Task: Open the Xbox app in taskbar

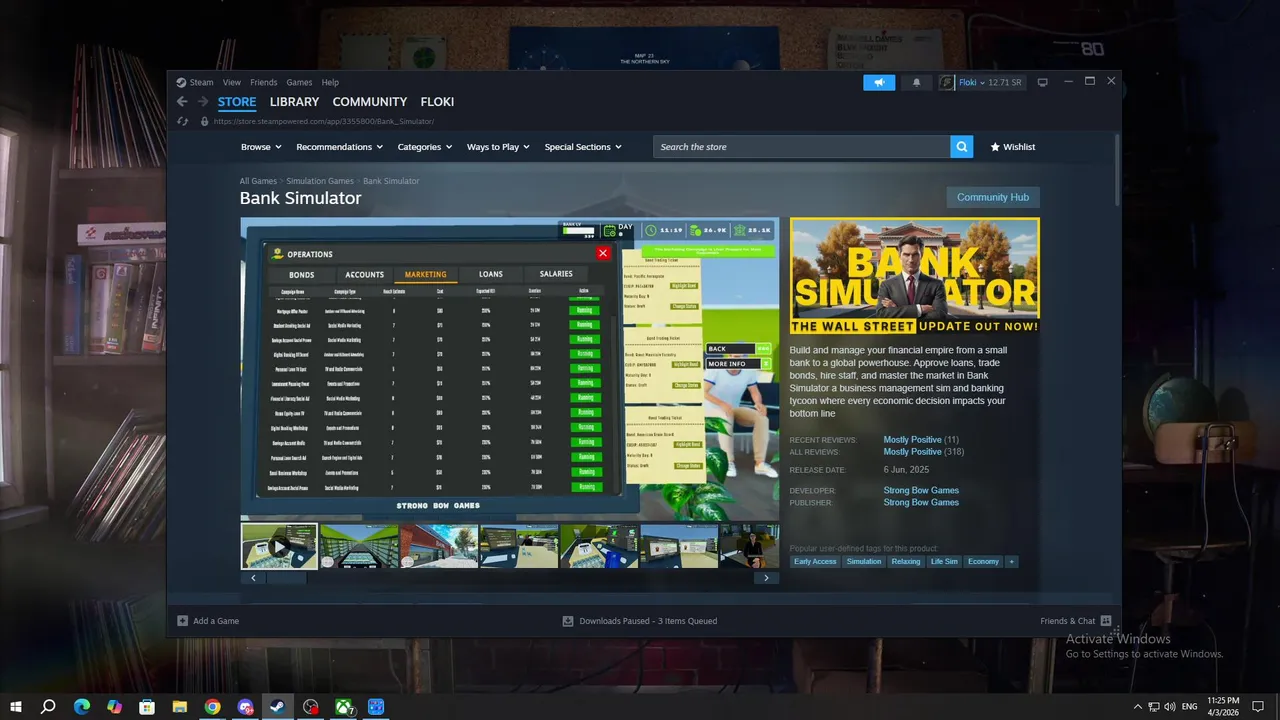Action: (x=344, y=707)
